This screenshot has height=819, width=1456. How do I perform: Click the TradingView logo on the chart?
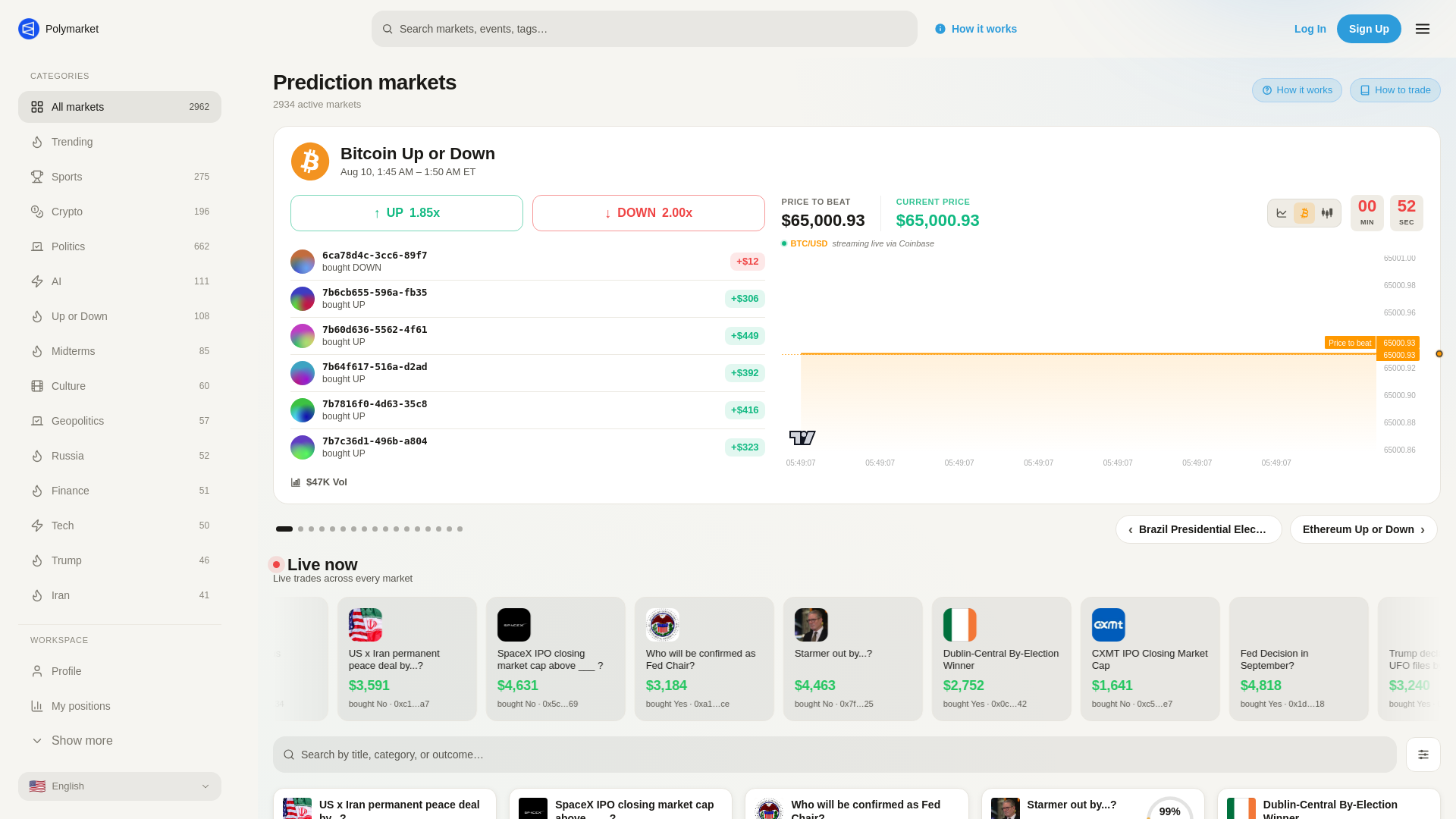tap(802, 438)
